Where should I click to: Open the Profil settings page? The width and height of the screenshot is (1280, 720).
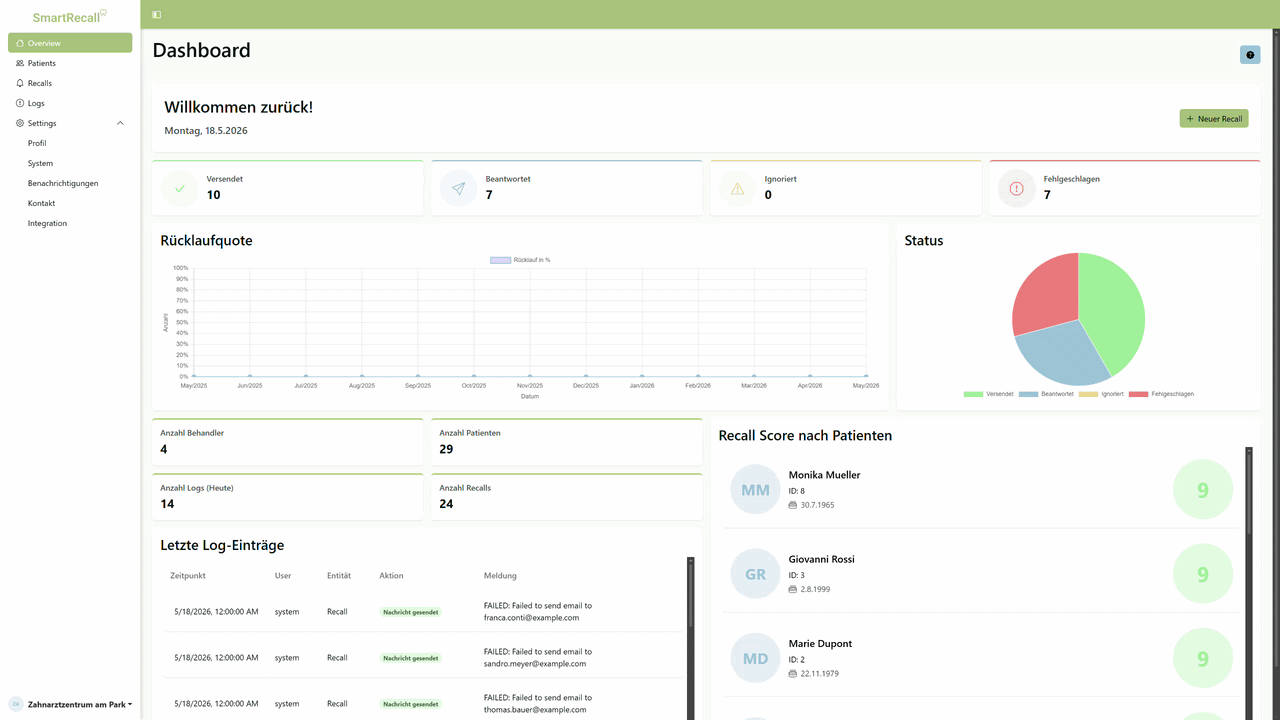(37, 143)
